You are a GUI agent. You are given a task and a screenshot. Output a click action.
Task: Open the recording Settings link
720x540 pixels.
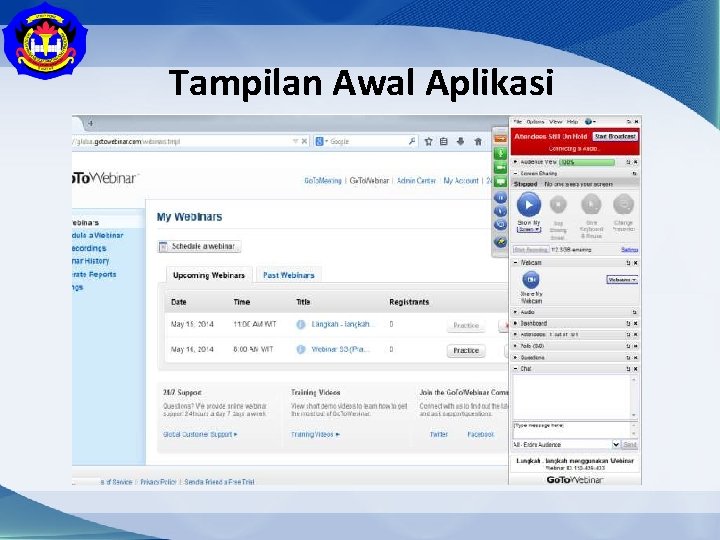coord(630,250)
